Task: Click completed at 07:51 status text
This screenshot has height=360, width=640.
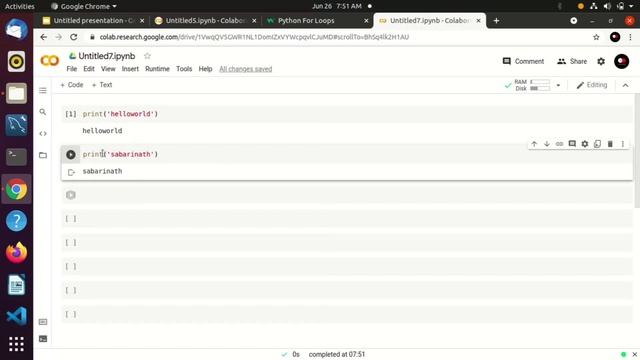Action: point(337,354)
